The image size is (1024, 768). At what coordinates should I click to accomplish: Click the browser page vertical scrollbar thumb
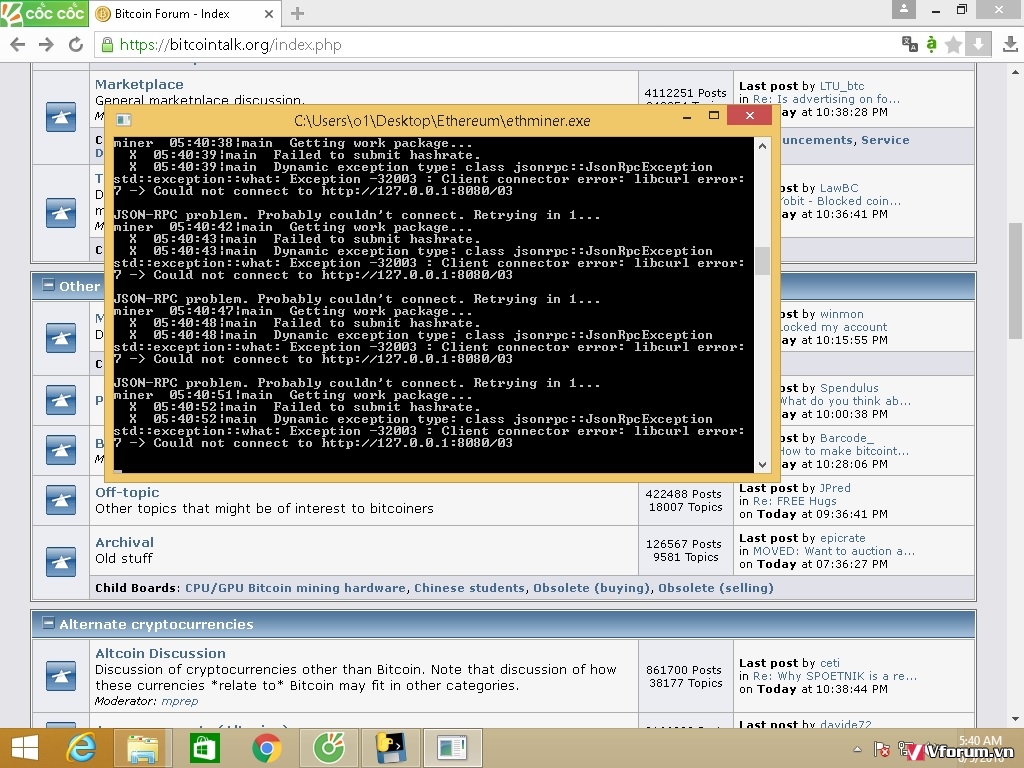click(x=1016, y=281)
